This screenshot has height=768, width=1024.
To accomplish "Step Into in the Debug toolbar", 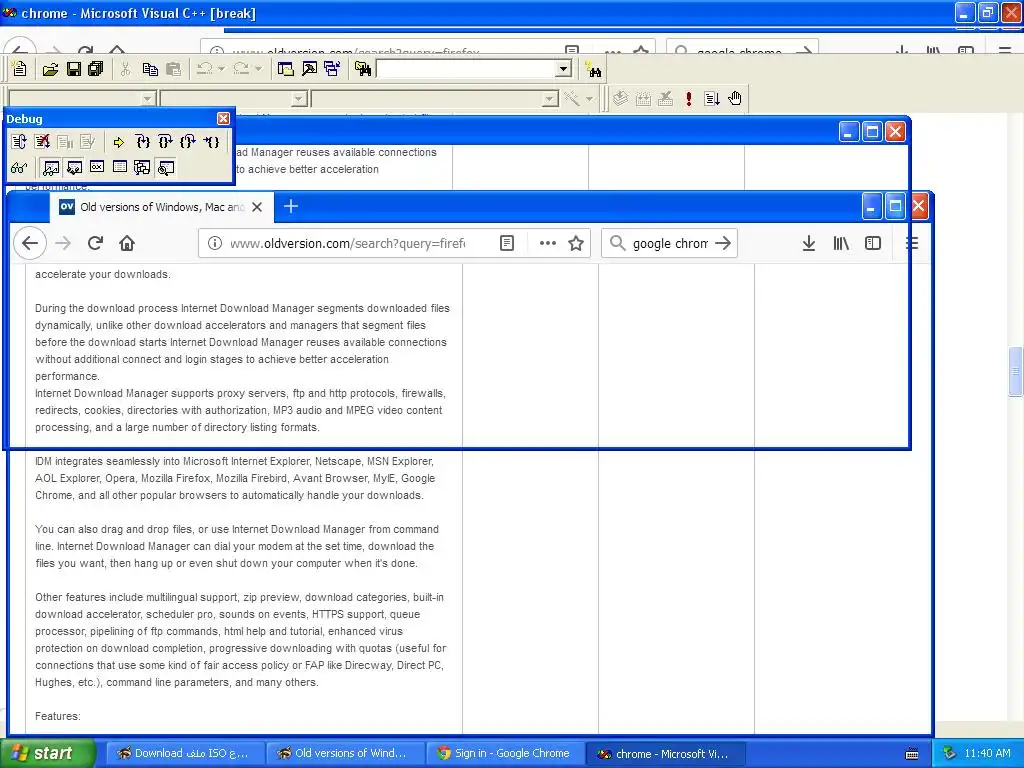I will (142, 142).
